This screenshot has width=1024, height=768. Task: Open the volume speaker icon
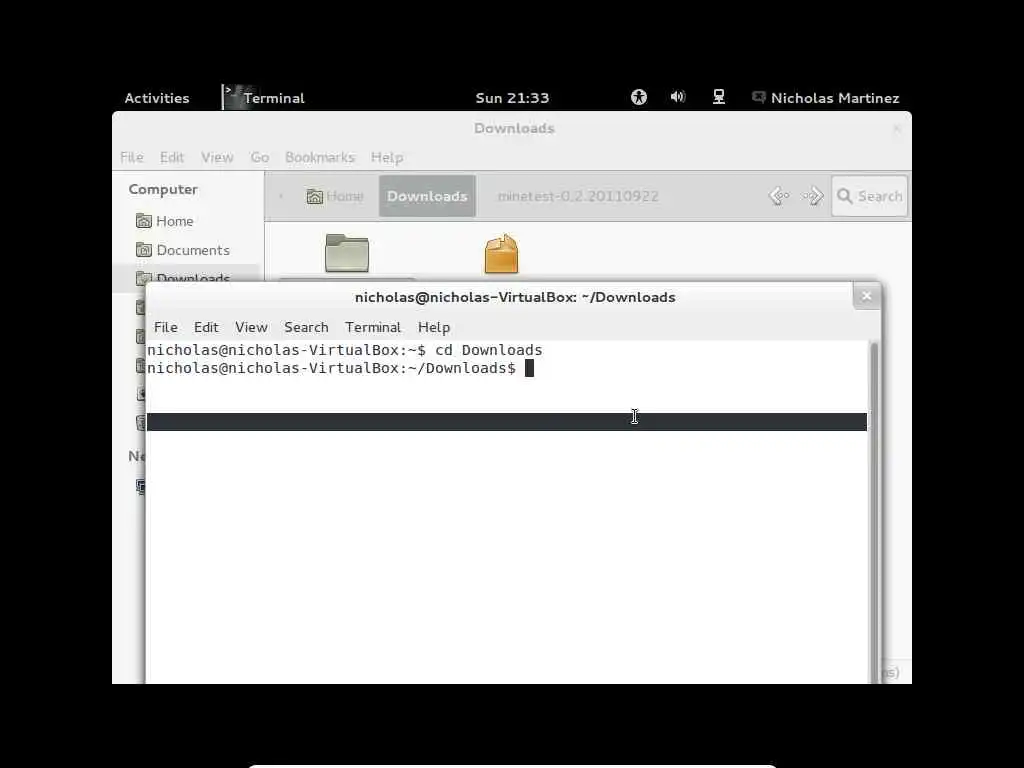pyautogui.click(x=678, y=97)
